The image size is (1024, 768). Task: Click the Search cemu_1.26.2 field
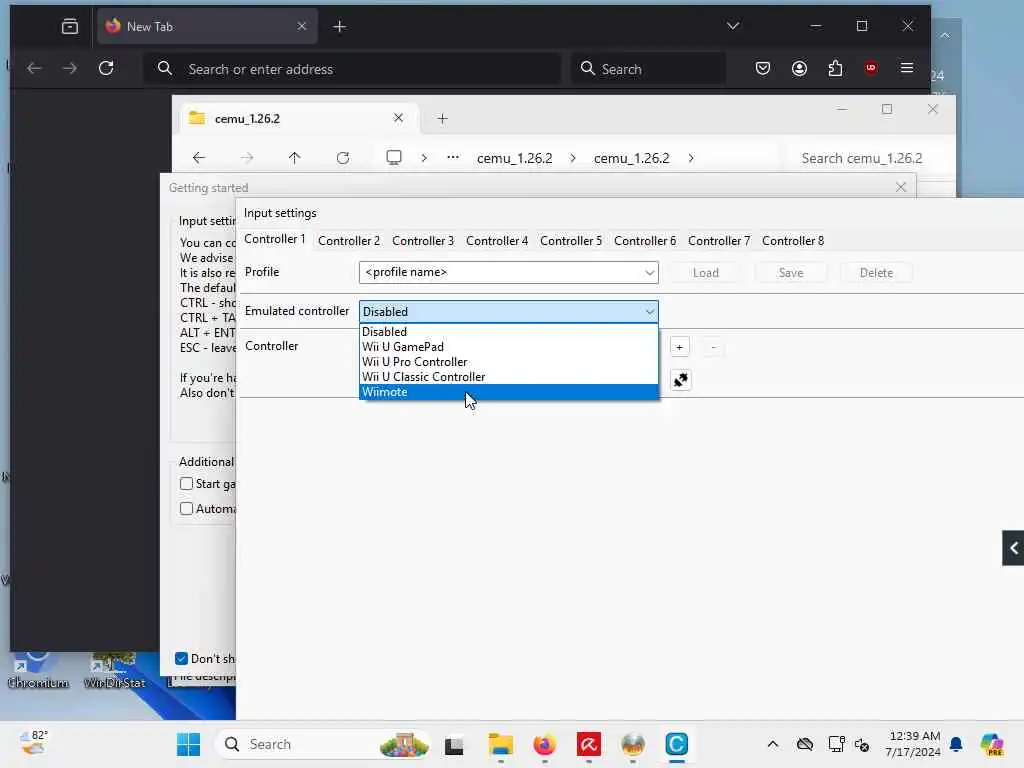click(861, 159)
